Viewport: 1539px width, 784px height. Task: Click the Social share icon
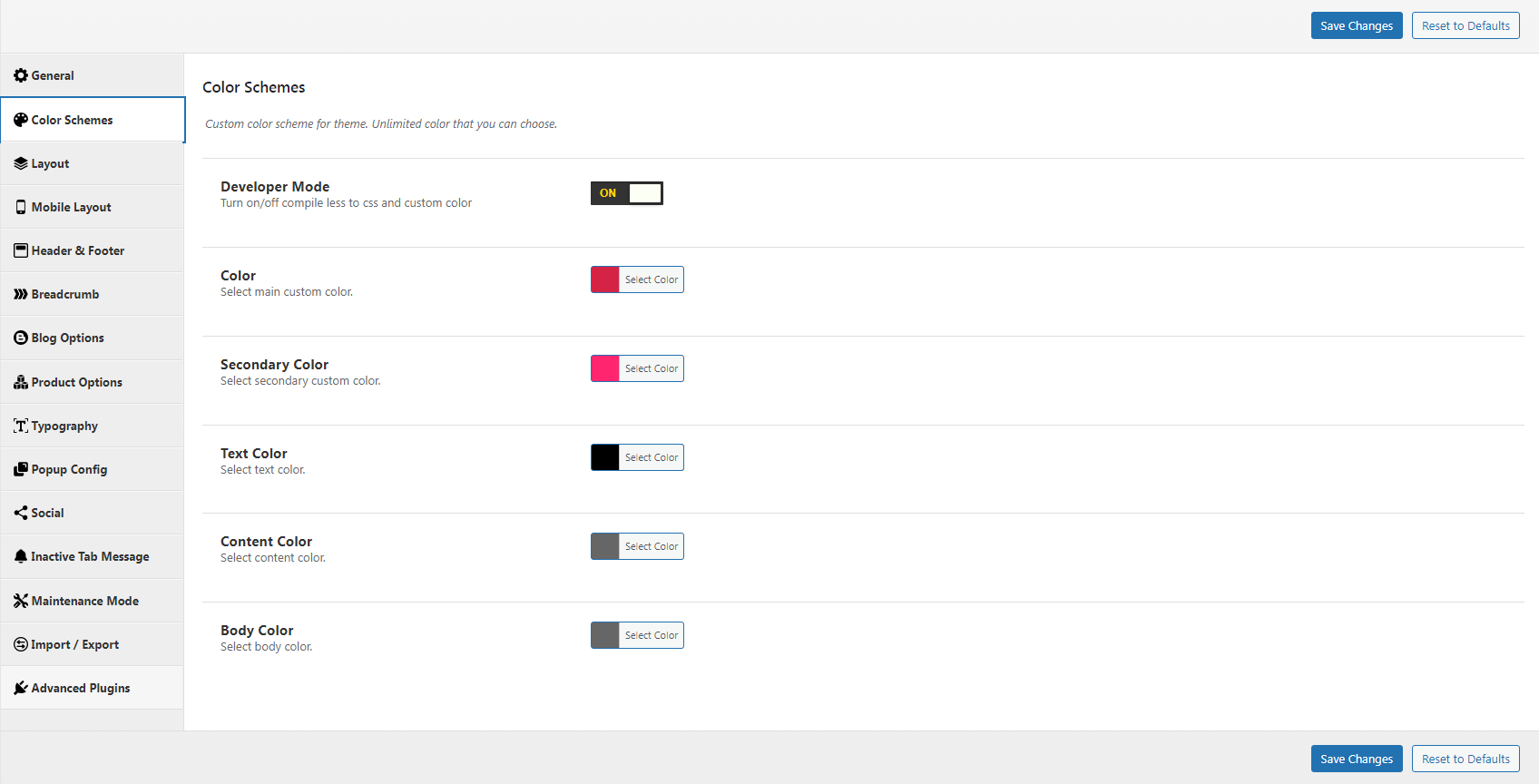(x=21, y=513)
